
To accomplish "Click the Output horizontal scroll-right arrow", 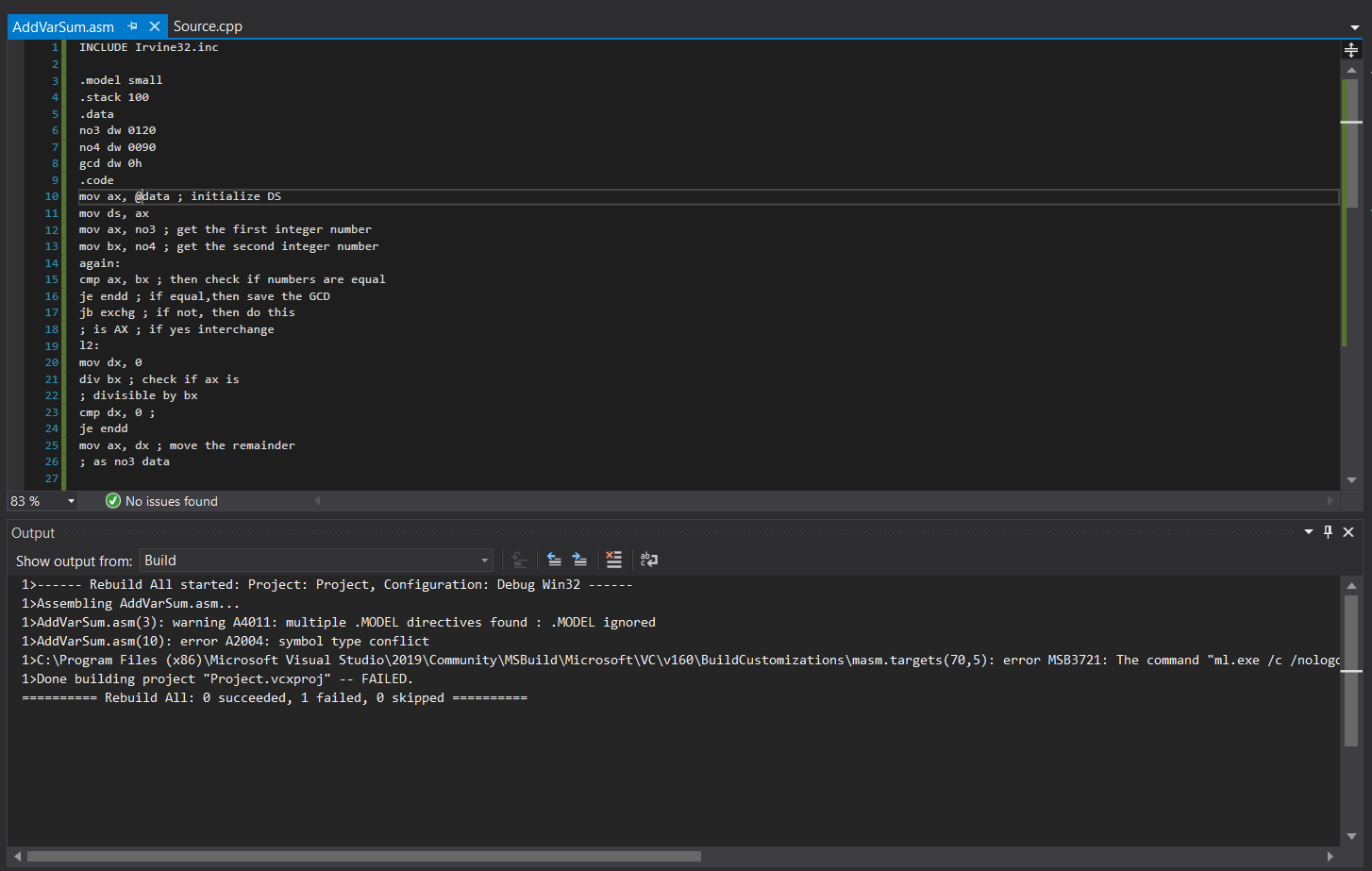I will pos(1330,857).
